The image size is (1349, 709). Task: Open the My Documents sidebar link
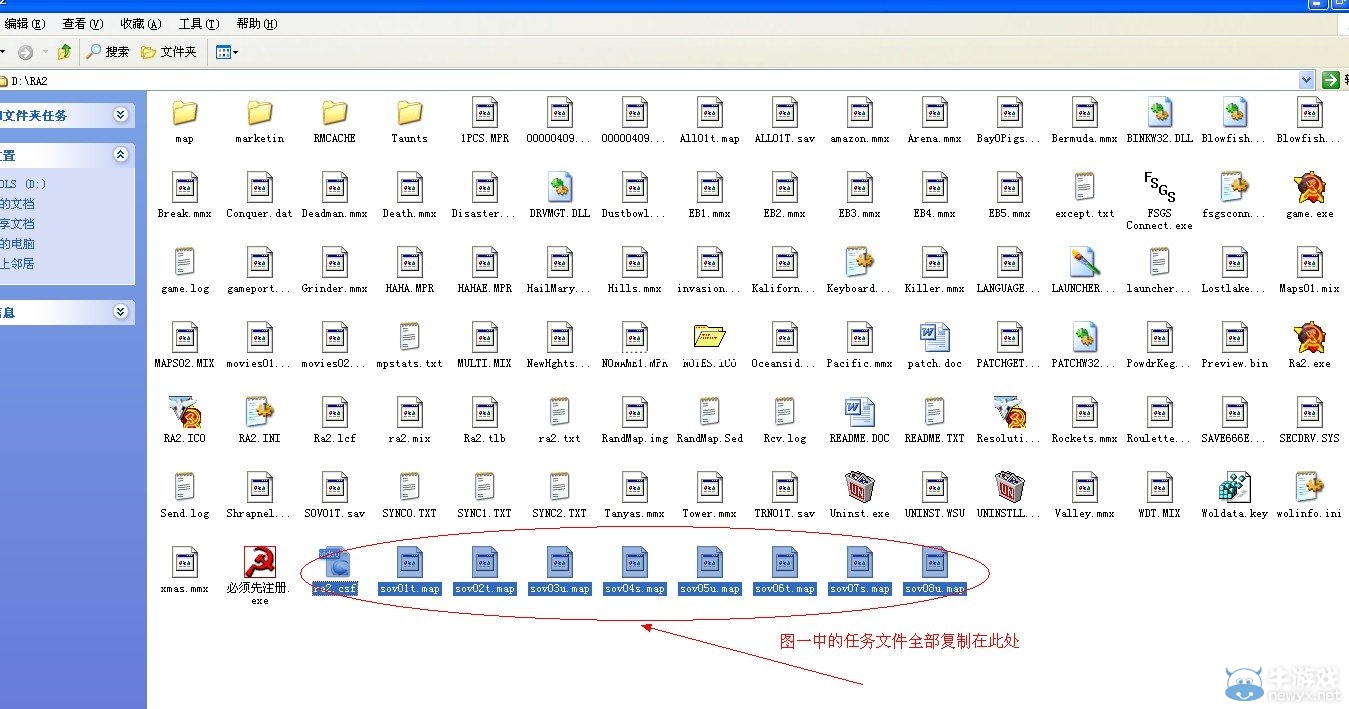(17, 204)
